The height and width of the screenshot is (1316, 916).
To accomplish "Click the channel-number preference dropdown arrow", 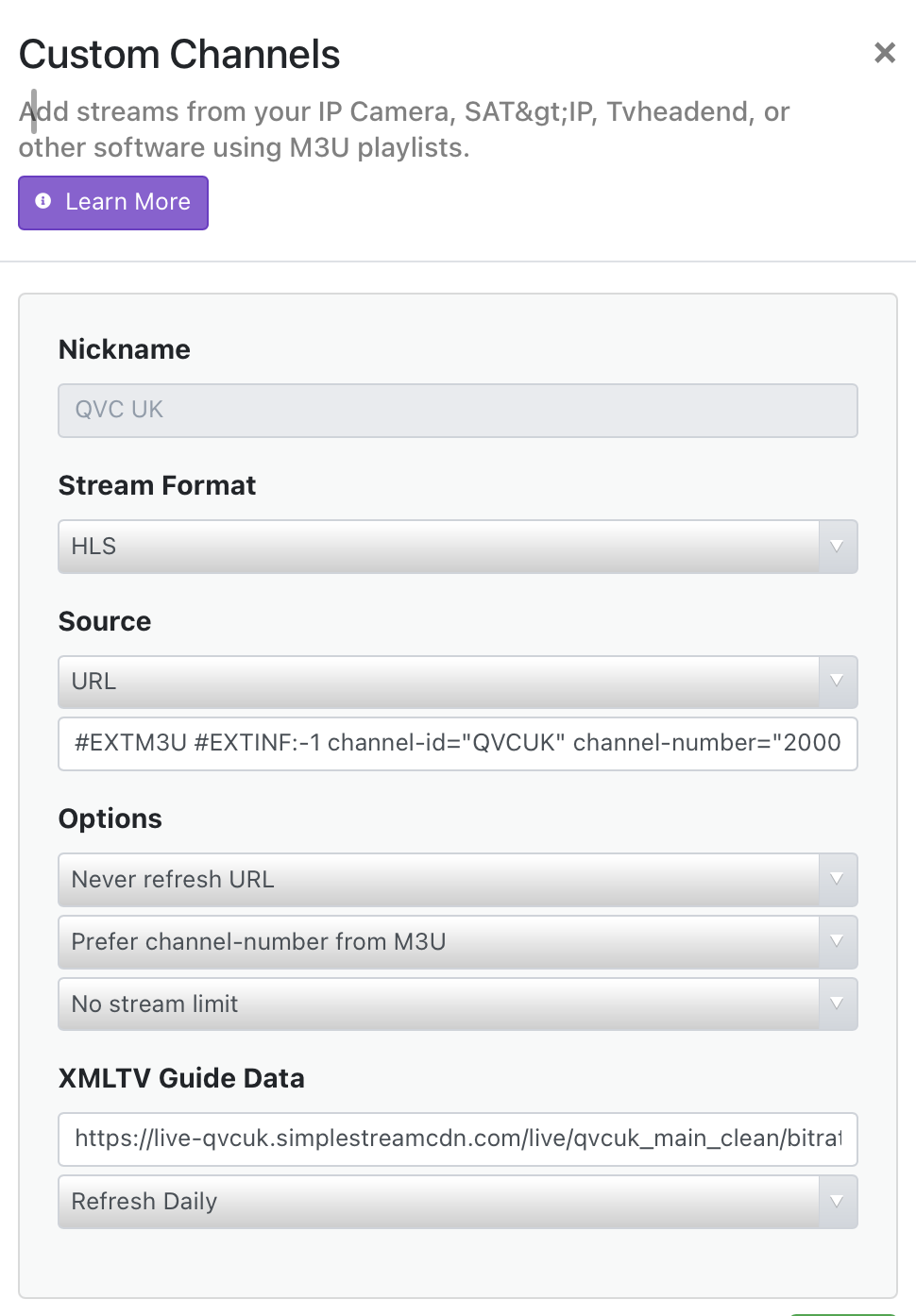I will (837, 942).
